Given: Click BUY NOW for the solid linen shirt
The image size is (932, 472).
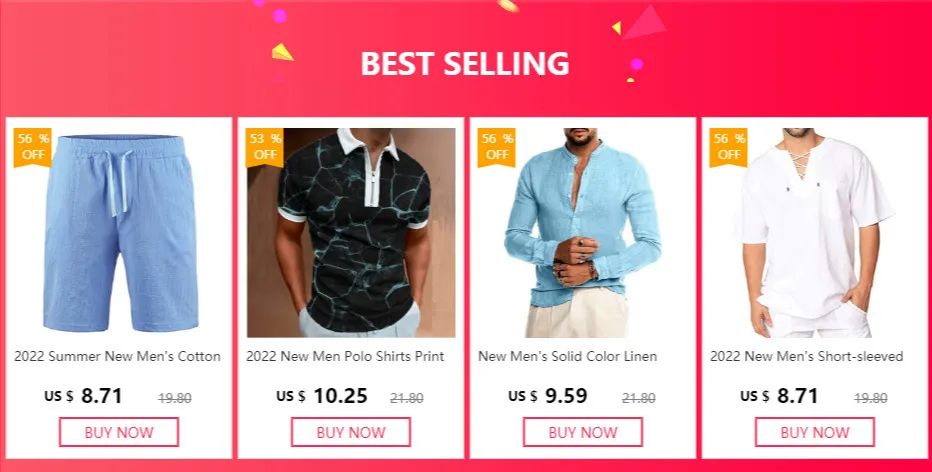Looking at the screenshot, I should click(x=582, y=432).
